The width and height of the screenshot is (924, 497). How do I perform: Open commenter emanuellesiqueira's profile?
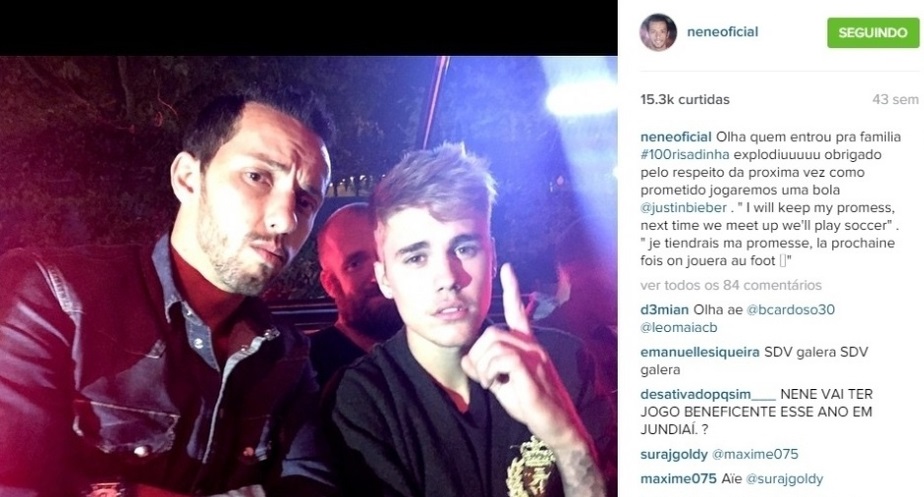(x=700, y=352)
